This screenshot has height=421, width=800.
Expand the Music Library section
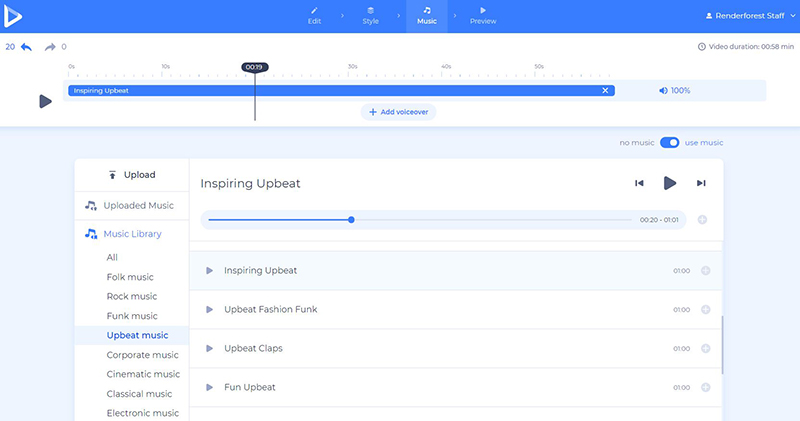(x=132, y=234)
